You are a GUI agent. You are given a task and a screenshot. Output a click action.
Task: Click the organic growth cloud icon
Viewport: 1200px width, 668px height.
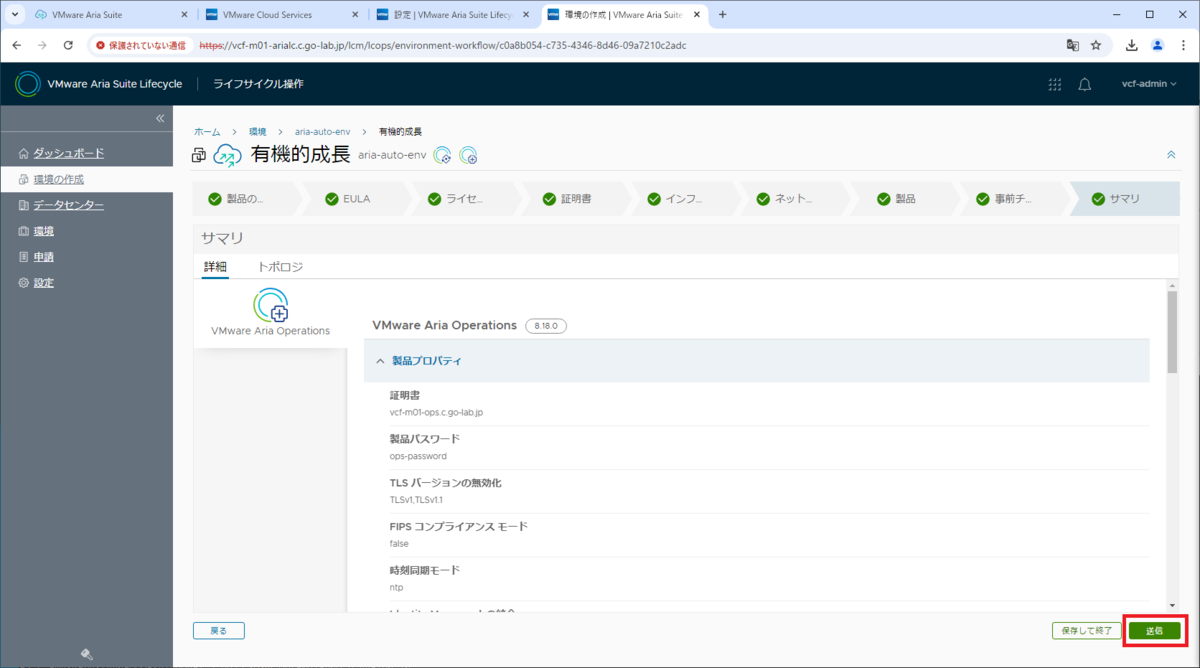(229, 155)
